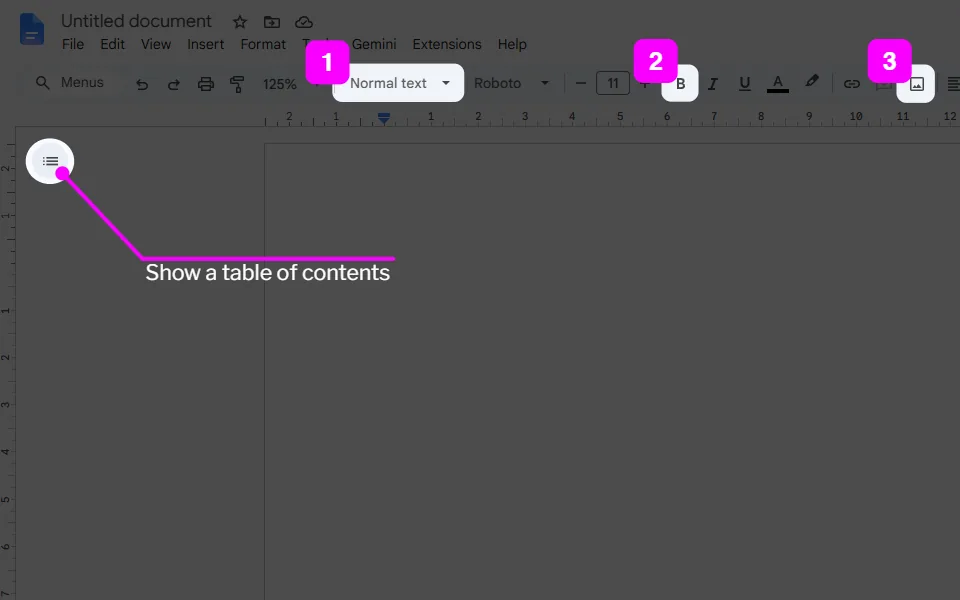Open the Insert menu
The image size is (960, 600).
[206, 44]
